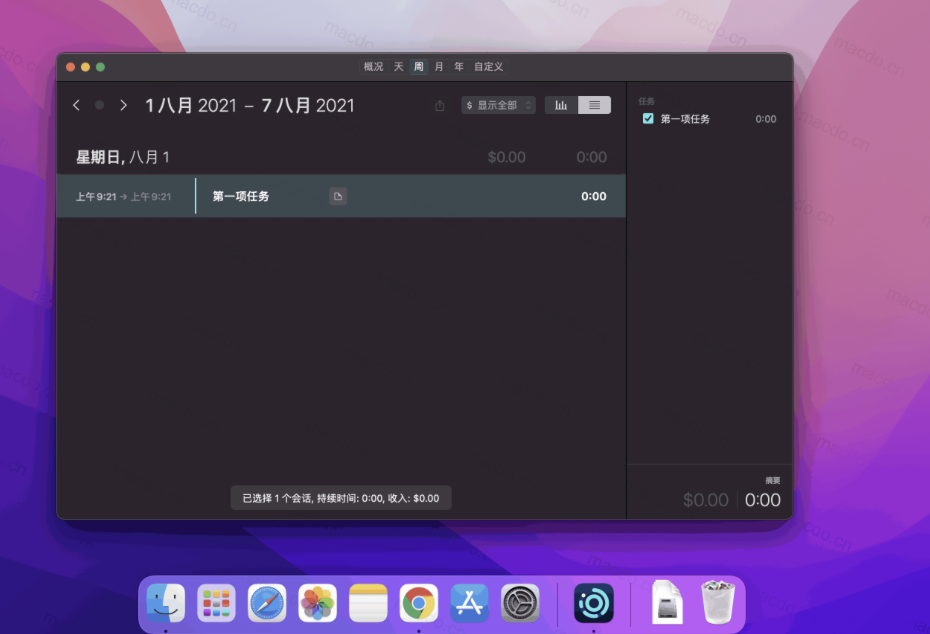Select the list view icon
The image size is (930, 634).
(596, 104)
